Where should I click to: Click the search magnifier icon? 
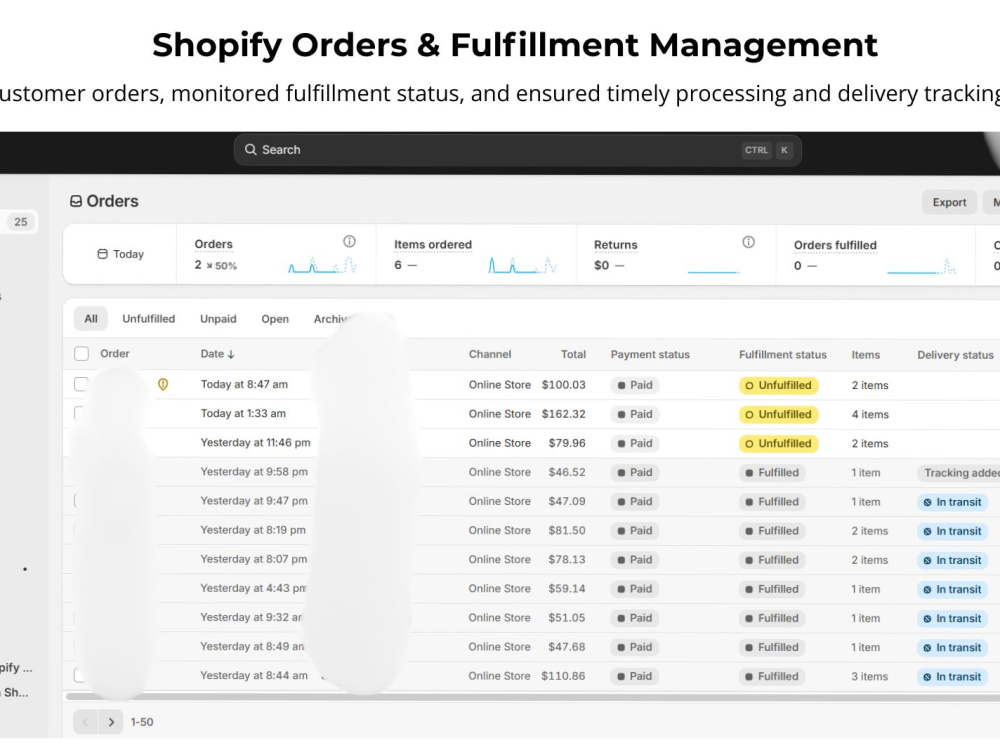click(x=251, y=149)
